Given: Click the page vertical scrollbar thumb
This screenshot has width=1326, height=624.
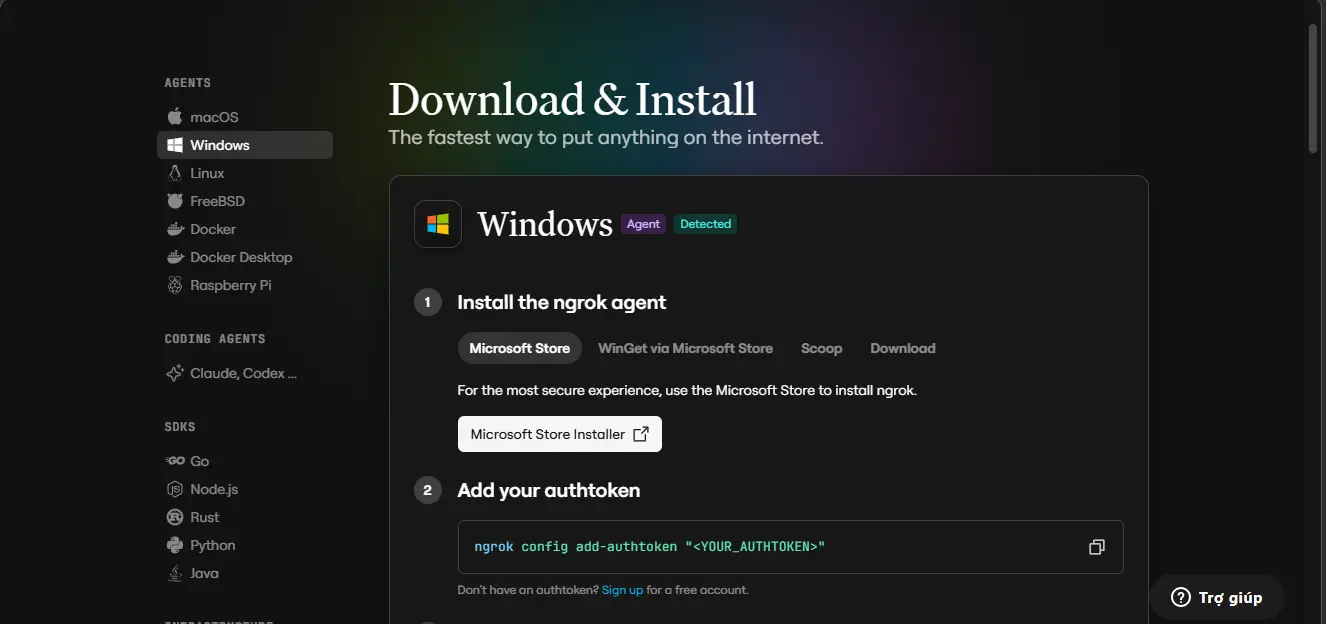Looking at the screenshot, I should (1314, 88).
